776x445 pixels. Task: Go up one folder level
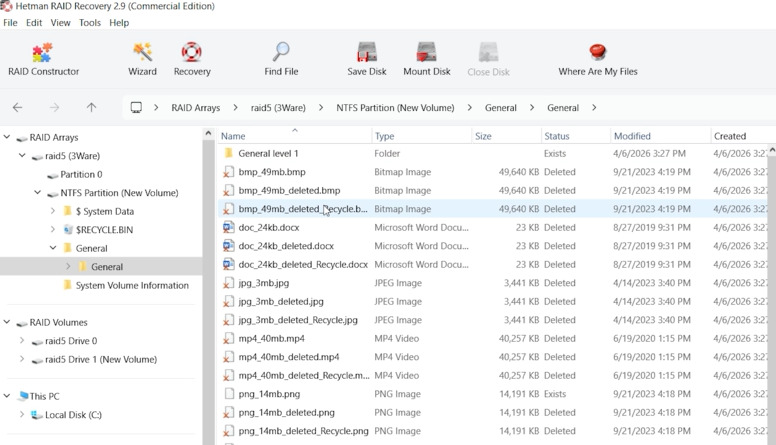click(x=91, y=107)
